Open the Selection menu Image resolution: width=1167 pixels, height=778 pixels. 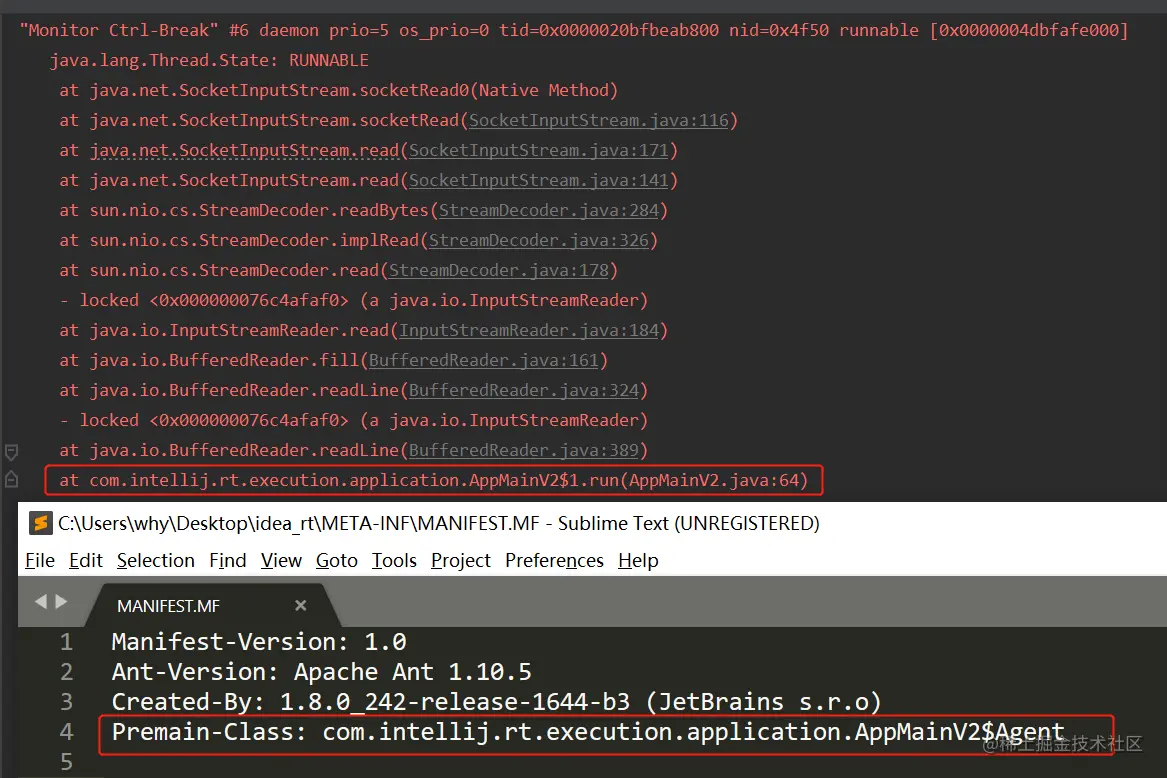(x=156, y=561)
